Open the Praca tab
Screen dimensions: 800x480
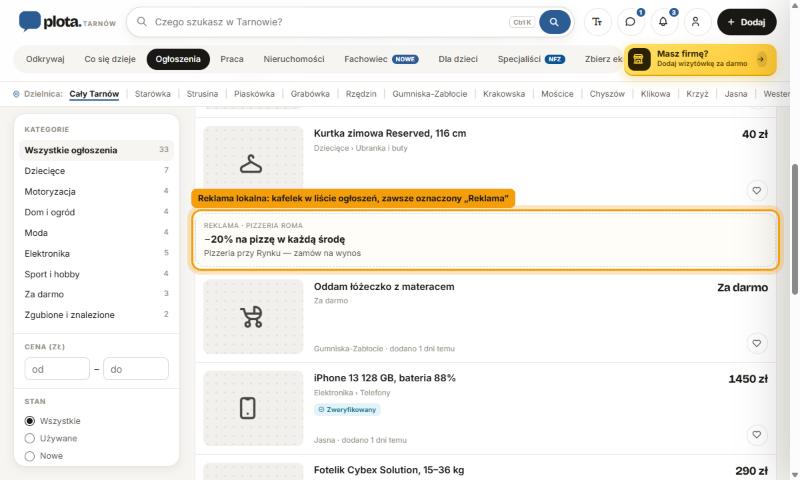[x=232, y=59]
